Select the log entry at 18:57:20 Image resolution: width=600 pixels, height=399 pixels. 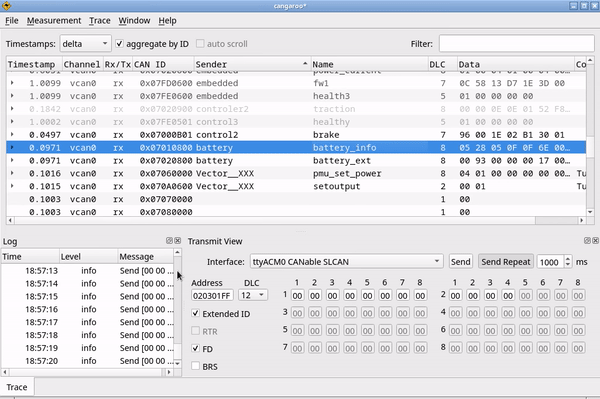(88, 361)
